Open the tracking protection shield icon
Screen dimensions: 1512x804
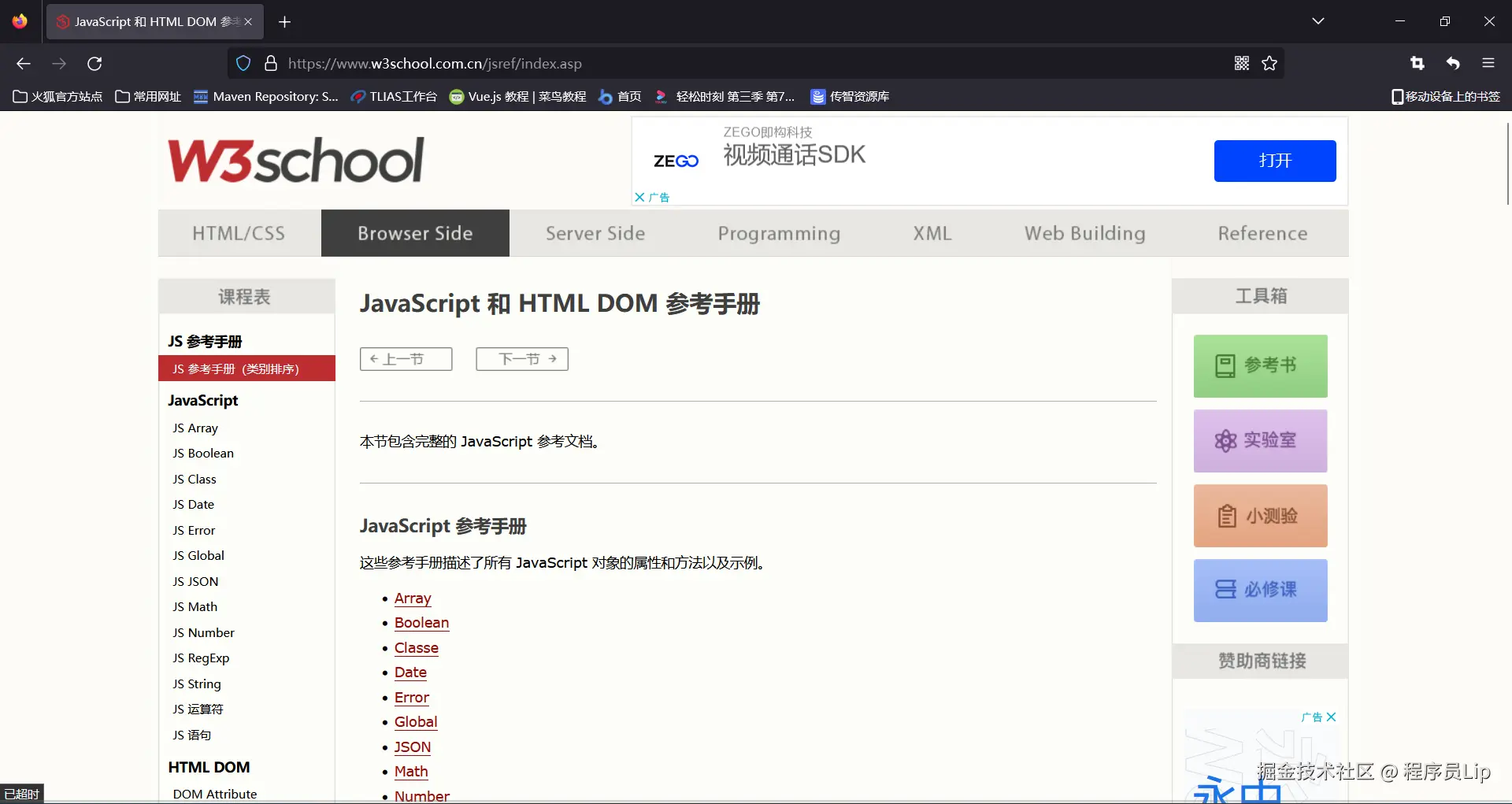coord(243,63)
